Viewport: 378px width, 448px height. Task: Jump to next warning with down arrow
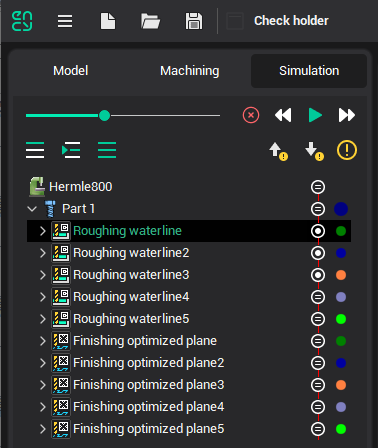(x=314, y=151)
